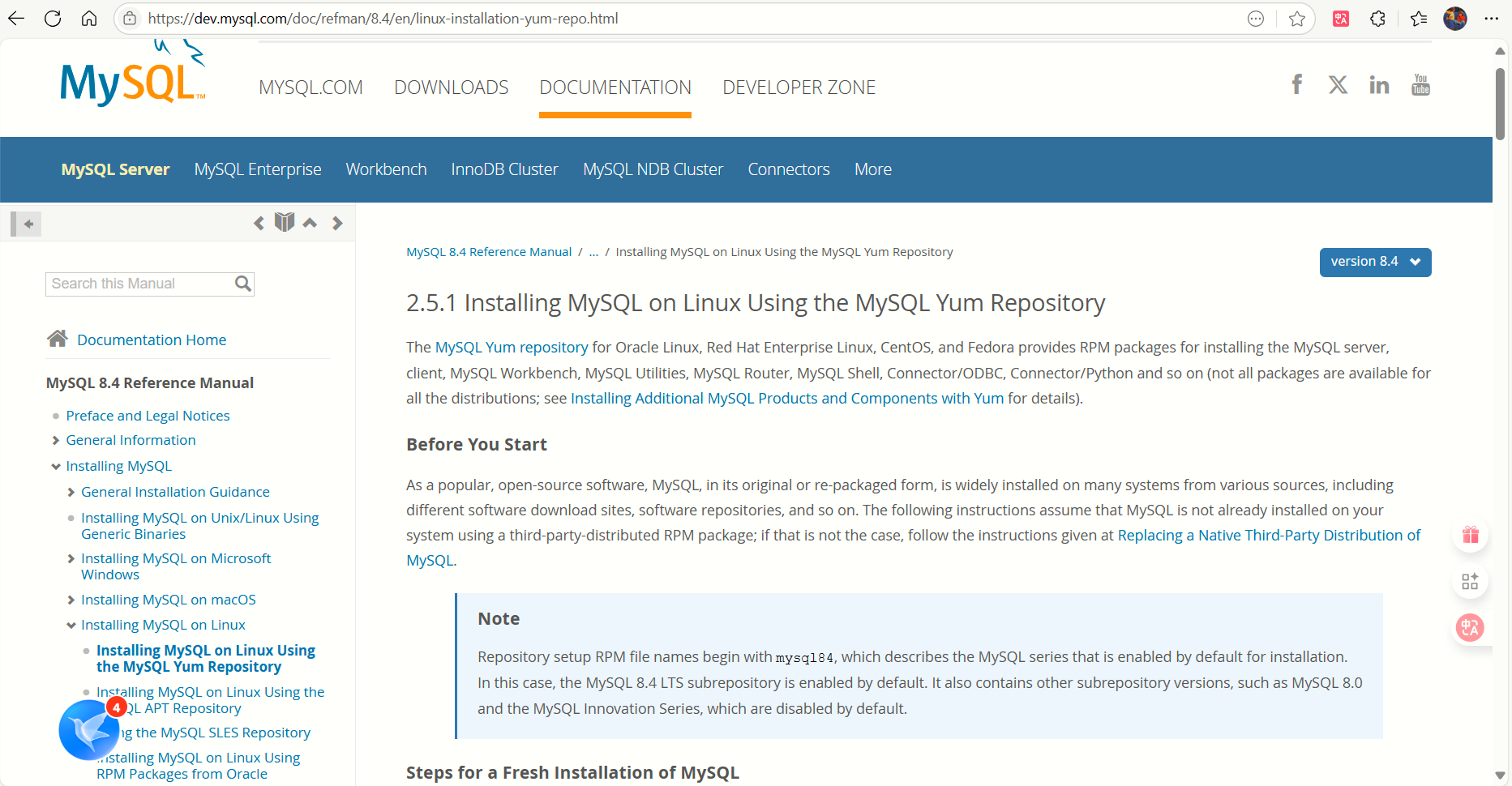Open the DOWNLOADS top menu
1512x786 pixels.
pos(452,88)
